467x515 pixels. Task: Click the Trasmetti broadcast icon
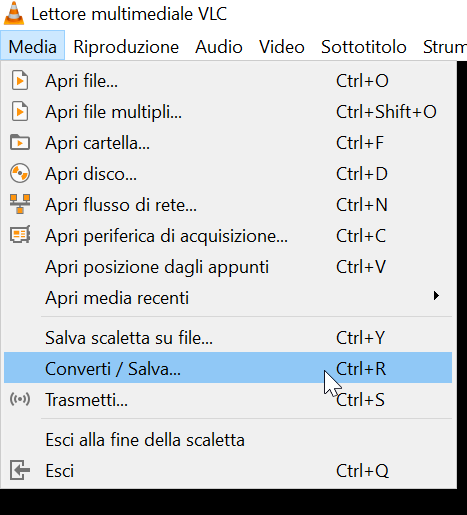point(20,399)
